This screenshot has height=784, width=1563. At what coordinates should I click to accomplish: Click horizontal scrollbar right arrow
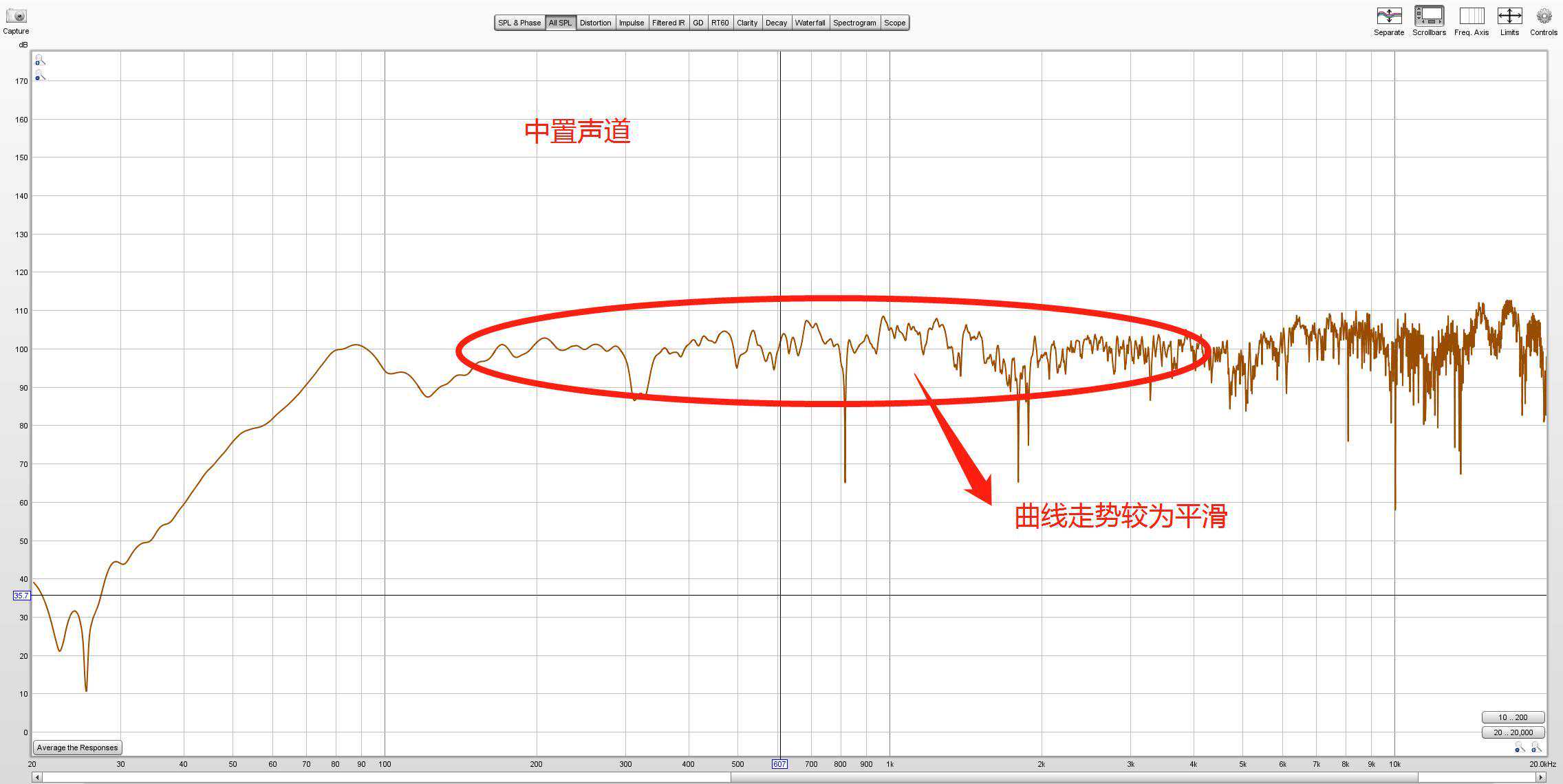pos(1541,778)
